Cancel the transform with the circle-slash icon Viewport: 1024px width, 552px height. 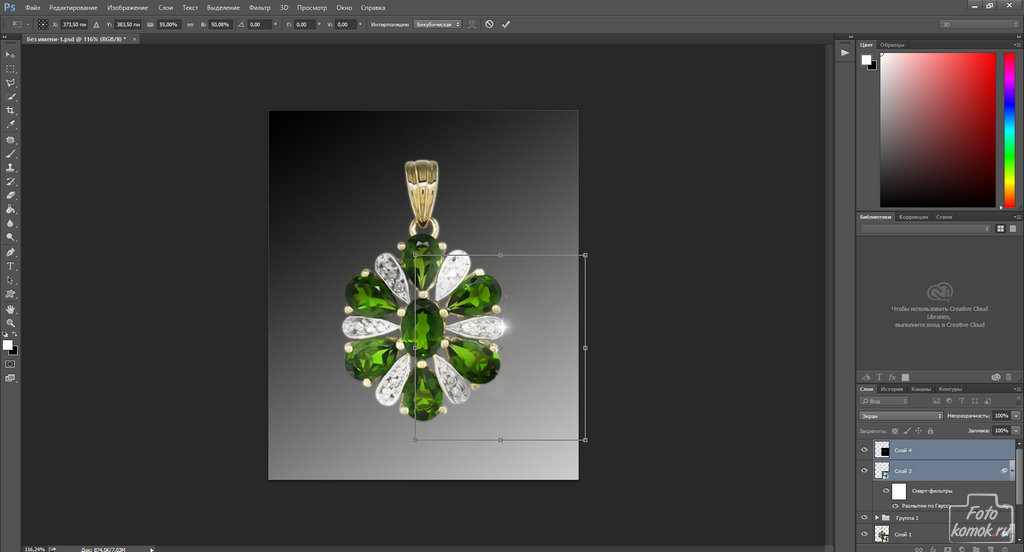pyautogui.click(x=489, y=23)
